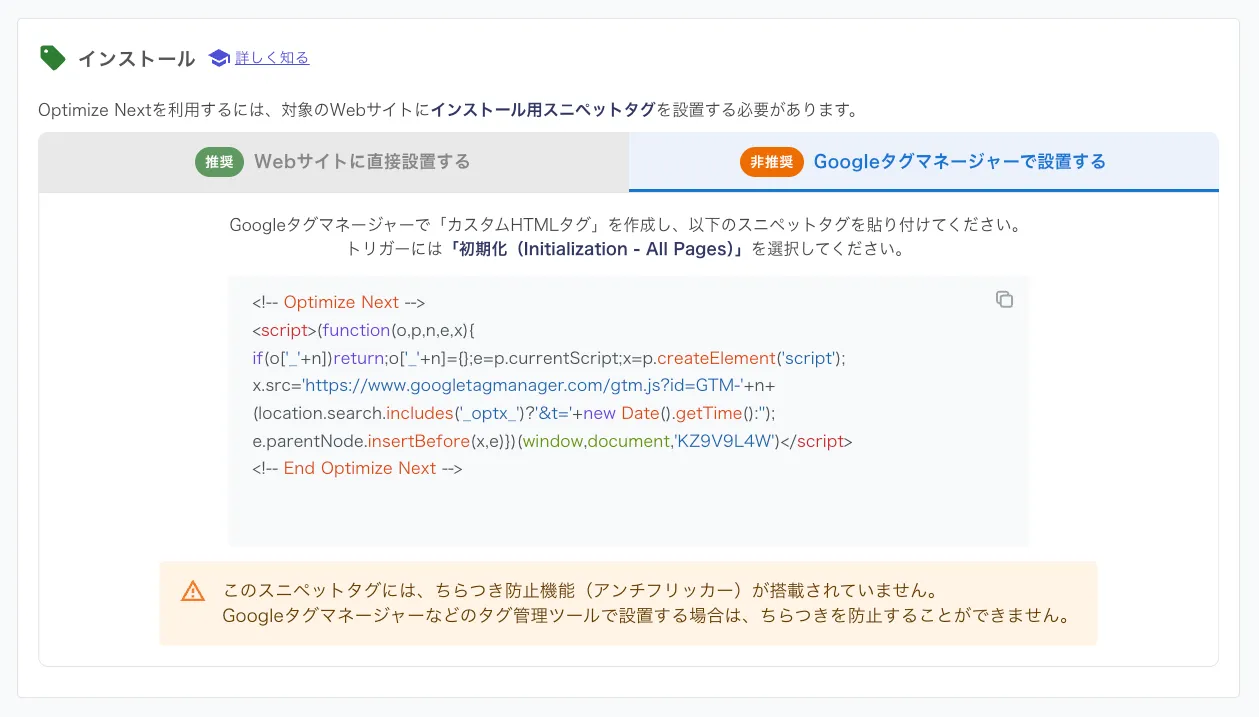Click the googletagmanager.com URL in the code
The height and width of the screenshot is (717, 1259).
pos(524,386)
